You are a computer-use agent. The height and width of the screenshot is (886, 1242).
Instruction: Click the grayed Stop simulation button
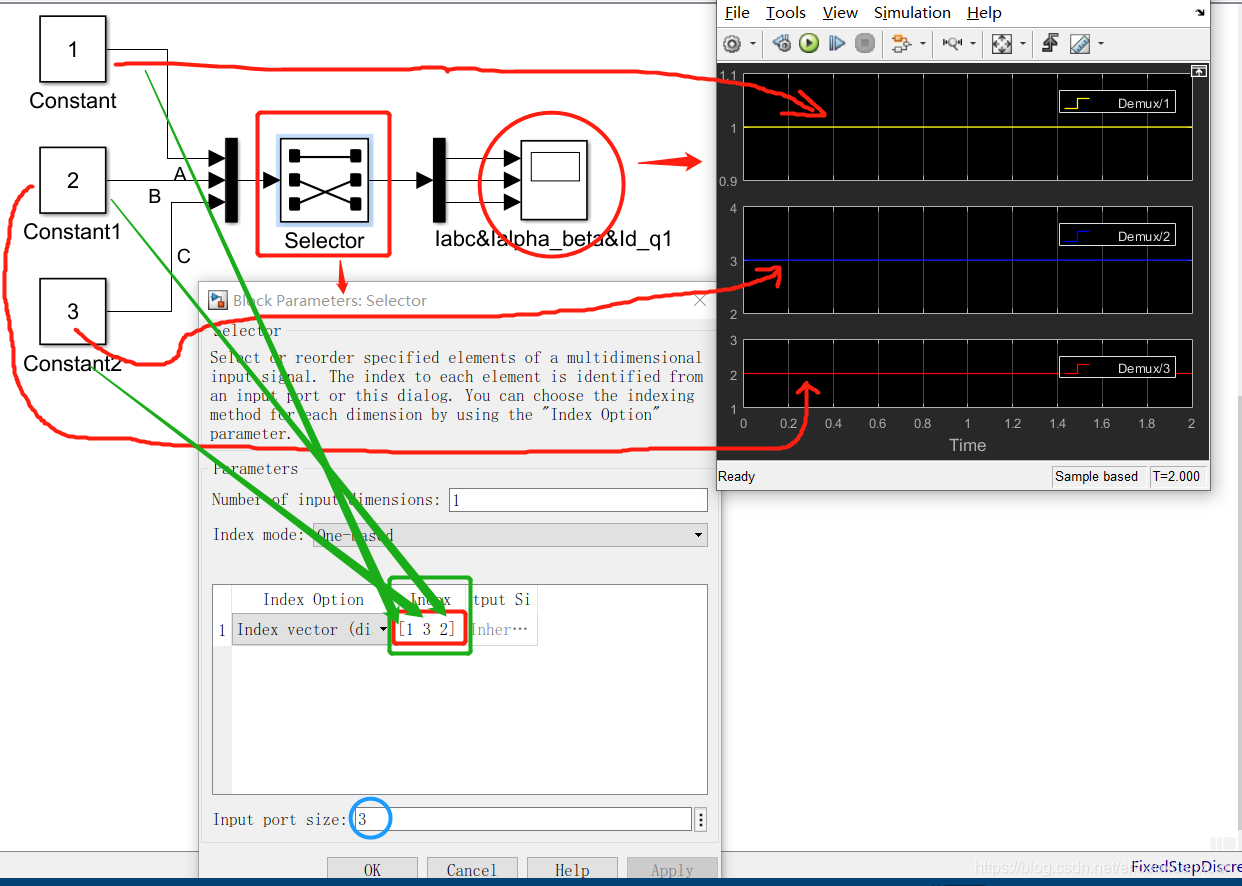pyautogui.click(x=865, y=44)
